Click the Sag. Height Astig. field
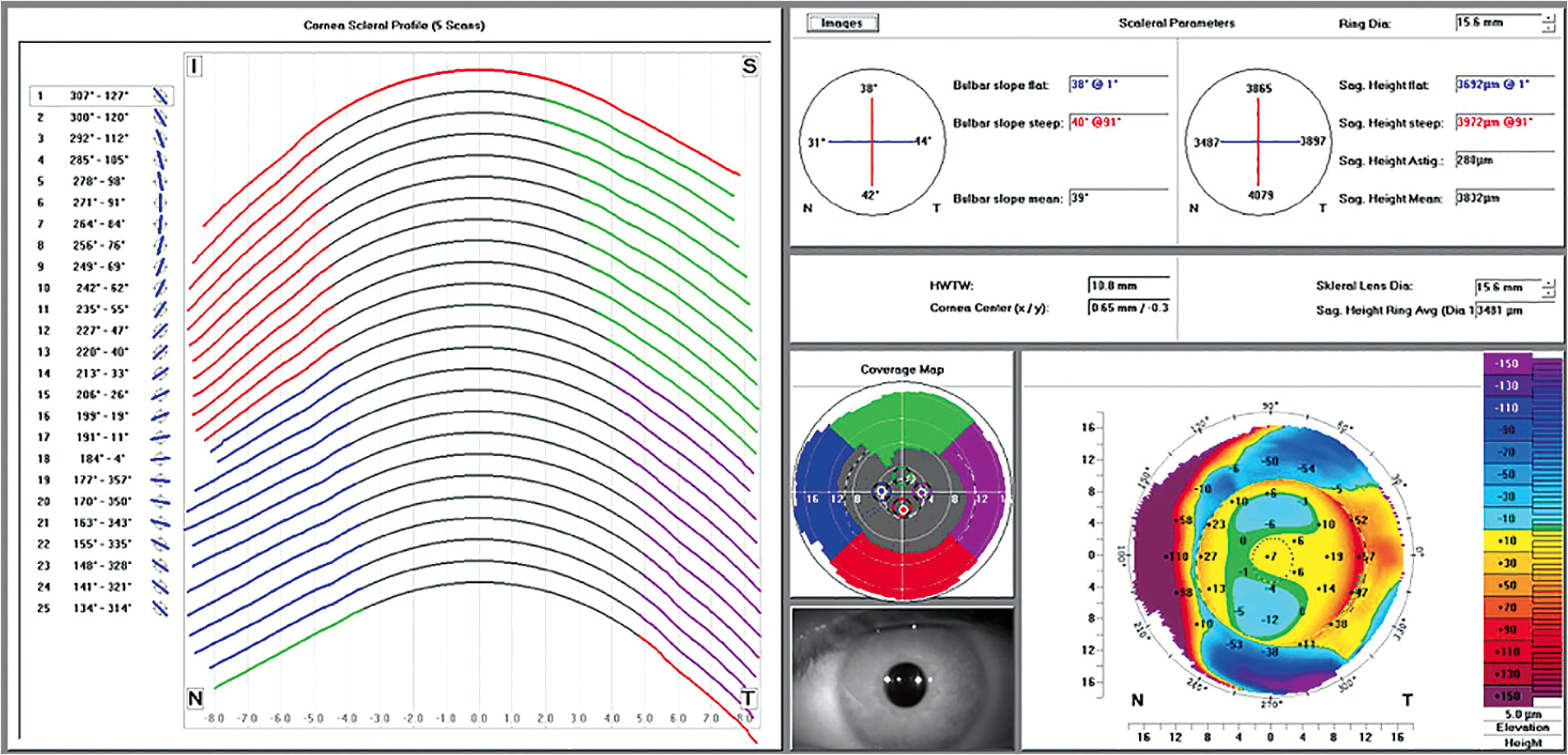 pos(1505,160)
